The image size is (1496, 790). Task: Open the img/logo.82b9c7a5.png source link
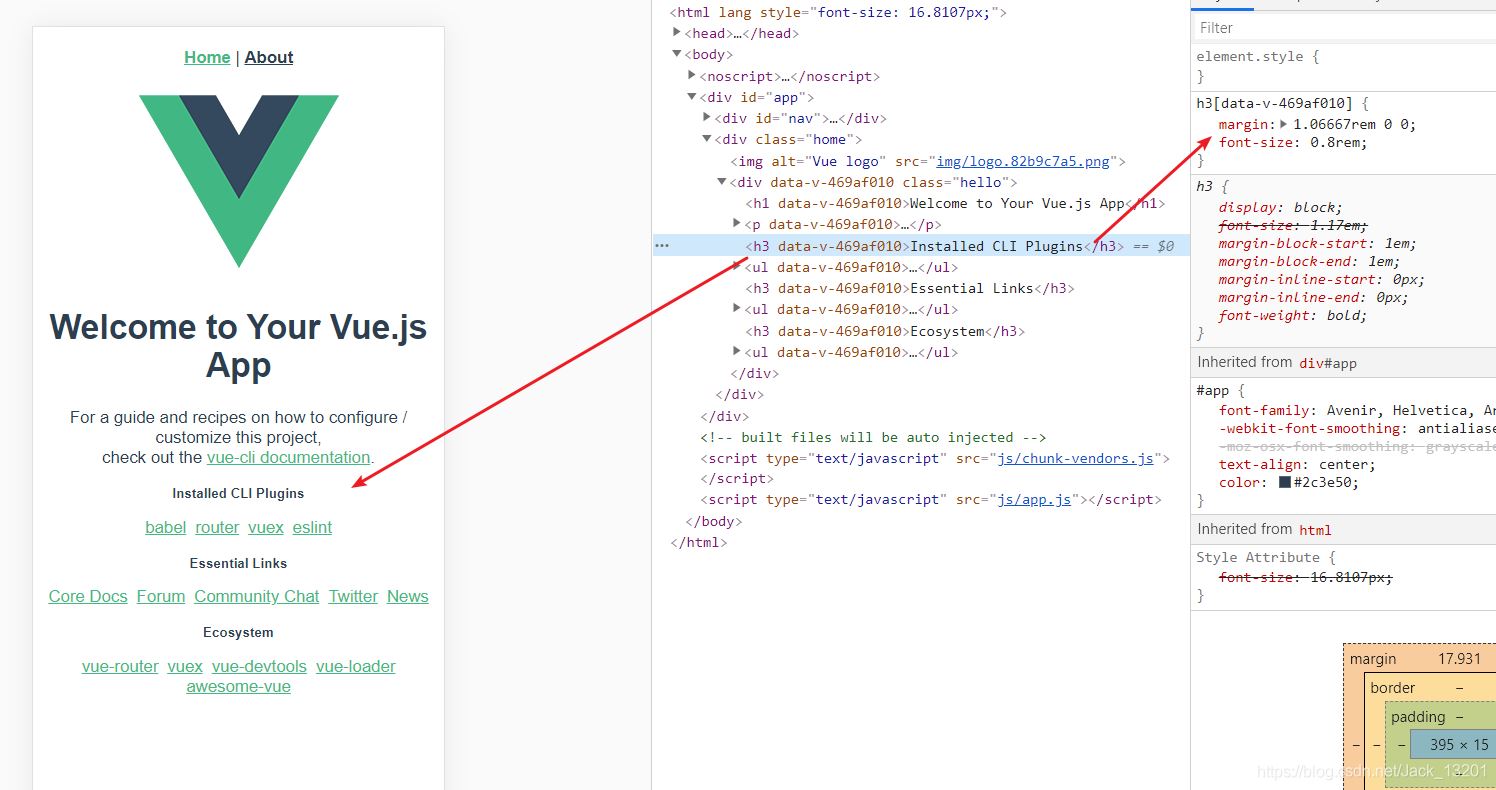point(1027,161)
